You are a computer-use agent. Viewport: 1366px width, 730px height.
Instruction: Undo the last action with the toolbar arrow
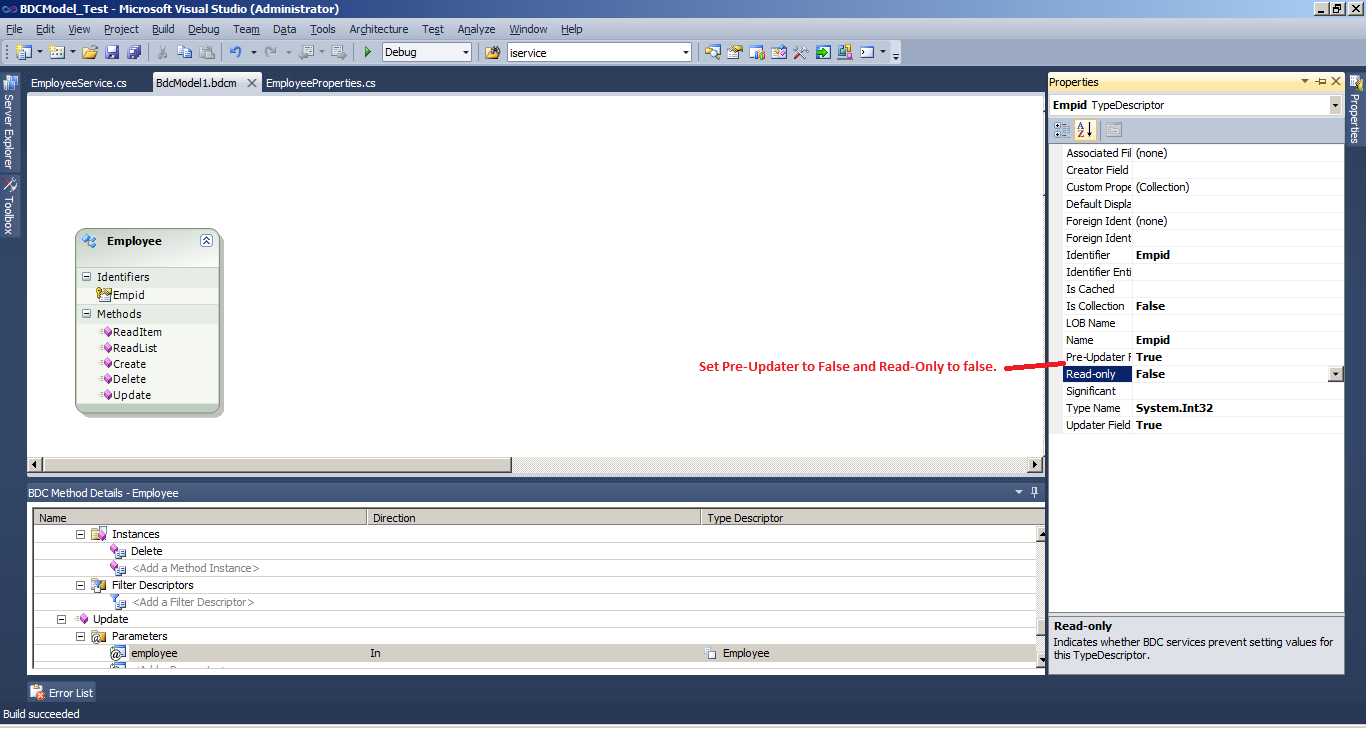point(236,52)
